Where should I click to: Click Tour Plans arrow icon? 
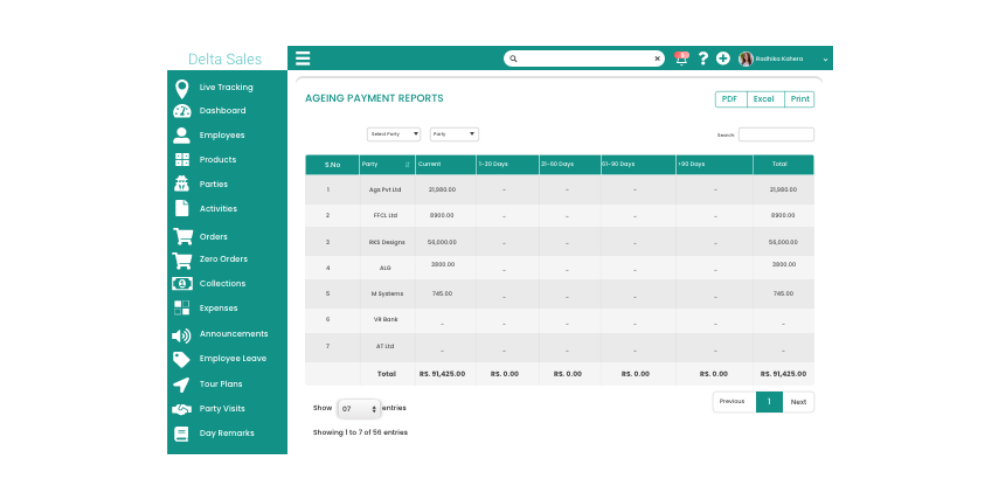(x=182, y=385)
